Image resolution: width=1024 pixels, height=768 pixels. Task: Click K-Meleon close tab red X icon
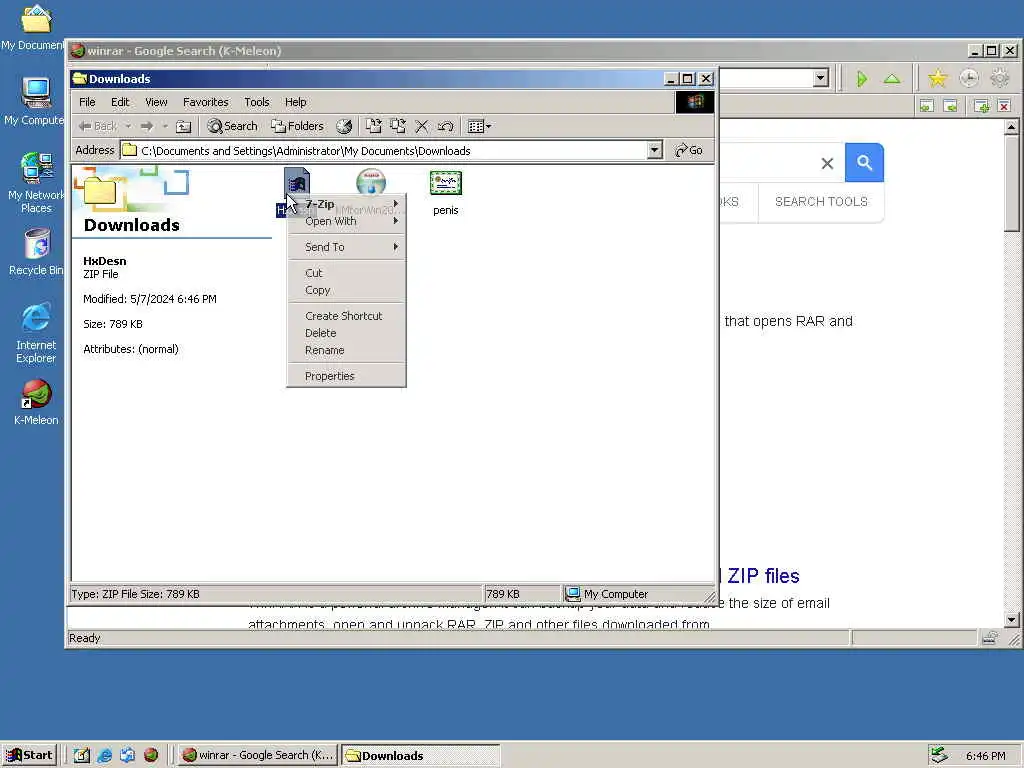[1004, 106]
